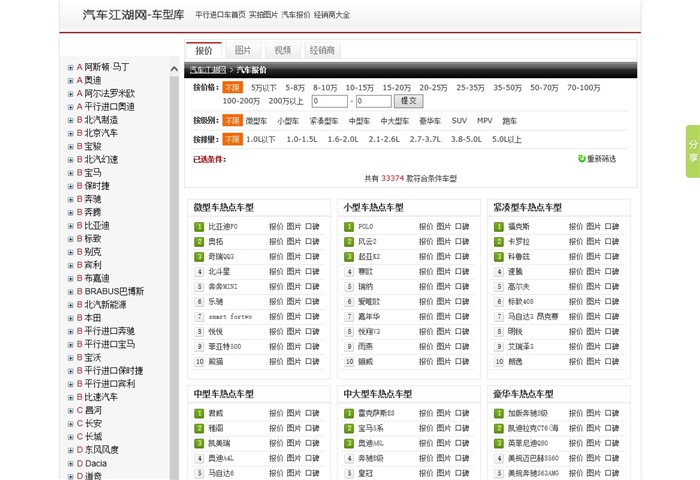The image size is (700, 480).
Task: Open 图片 for 奥迪A6L
Action: click(443, 443)
